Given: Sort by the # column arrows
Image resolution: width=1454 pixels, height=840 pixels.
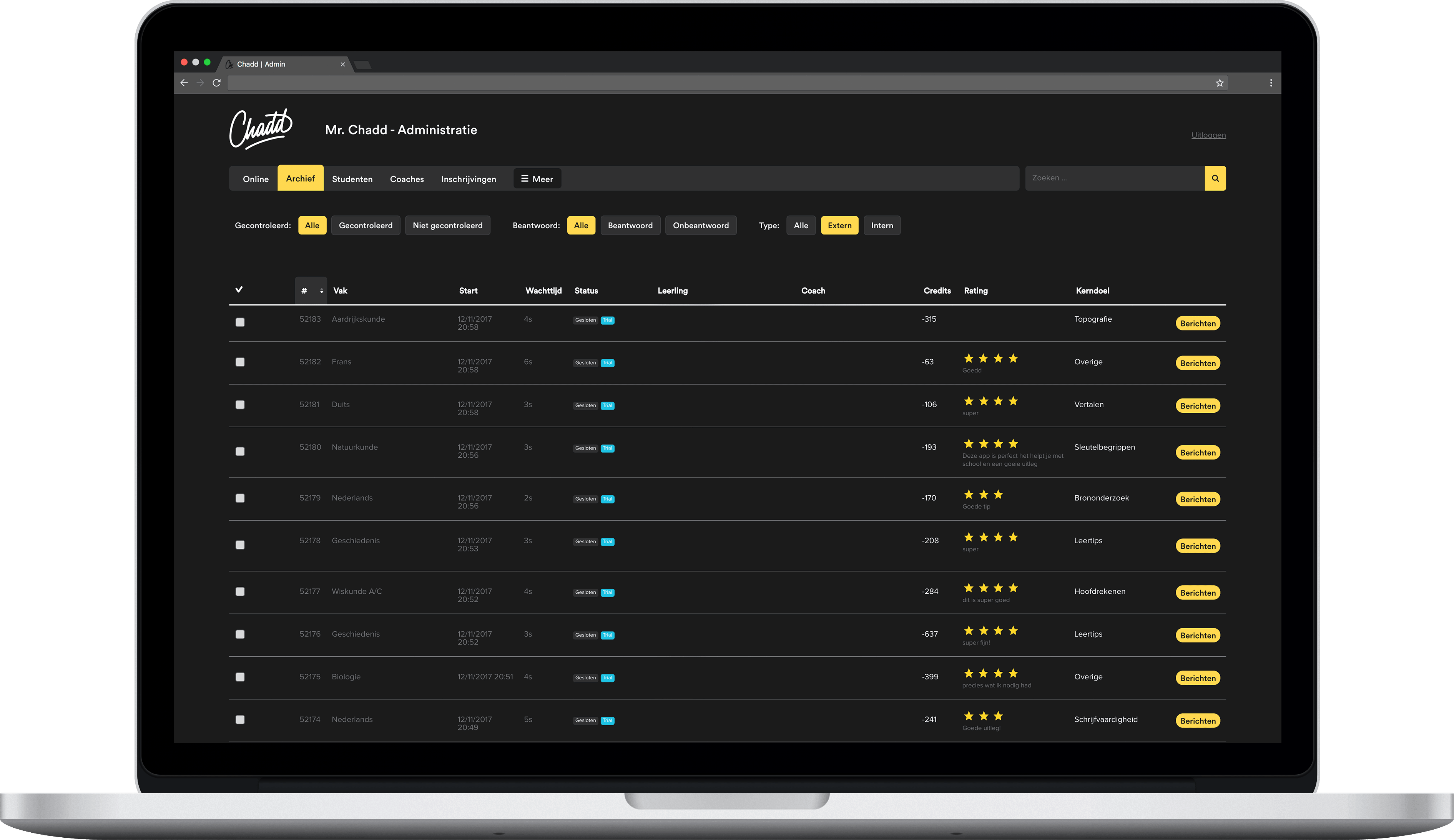Looking at the screenshot, I should pos(321,291).
